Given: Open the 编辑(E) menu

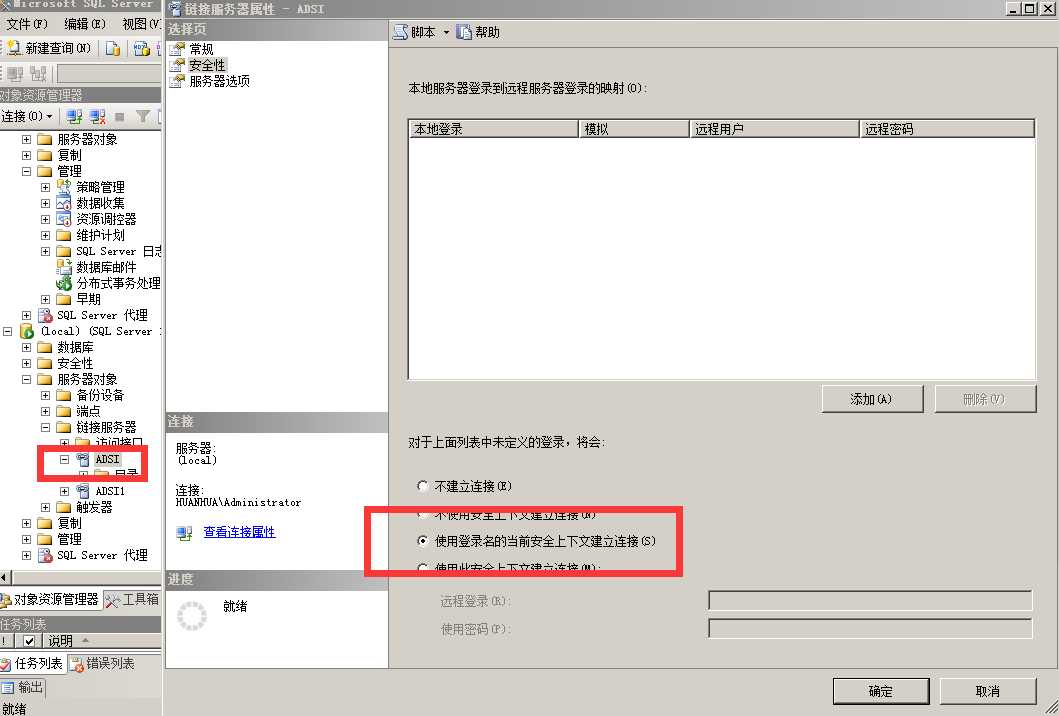Looking at the screenshot, I should point(84,24).
